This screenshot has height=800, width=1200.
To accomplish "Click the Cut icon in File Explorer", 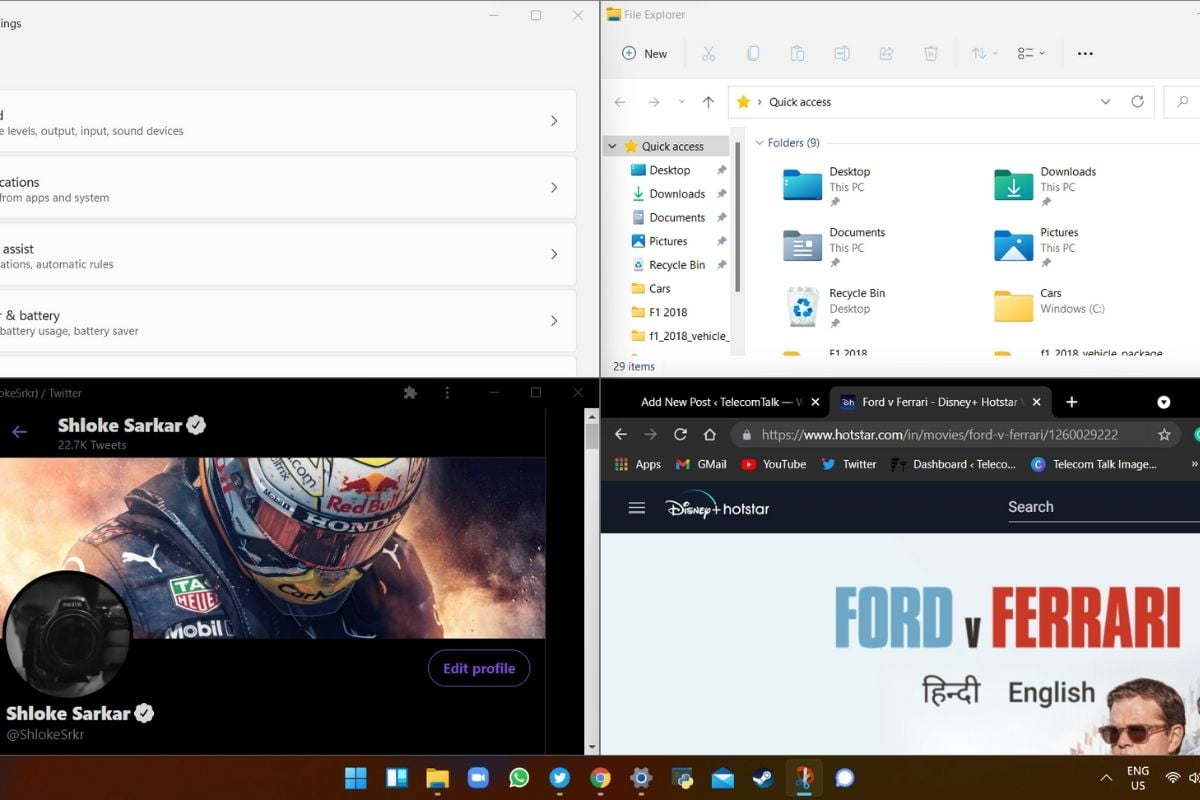I will click(709, 53).
